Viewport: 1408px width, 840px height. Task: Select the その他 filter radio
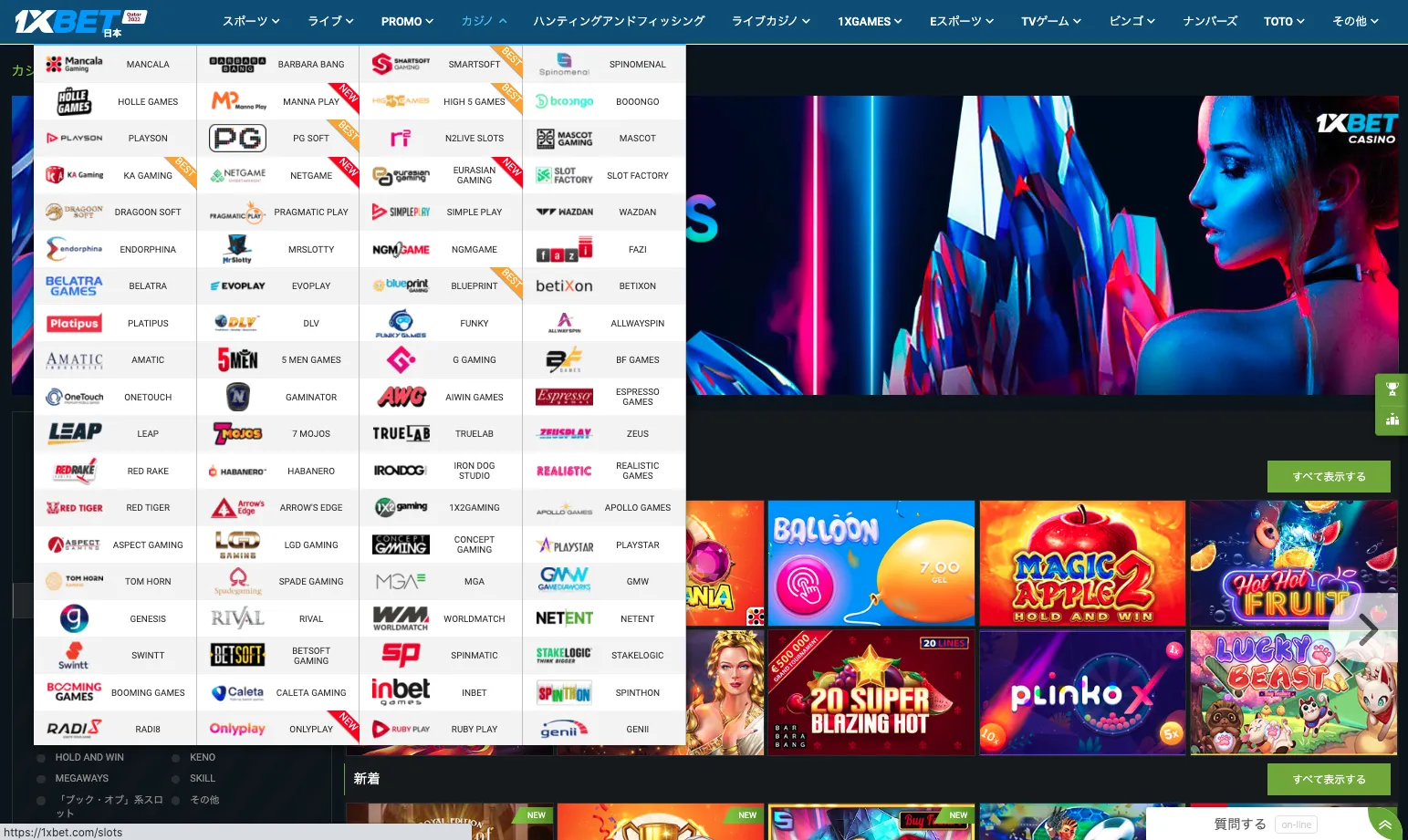tap(175, 800)
